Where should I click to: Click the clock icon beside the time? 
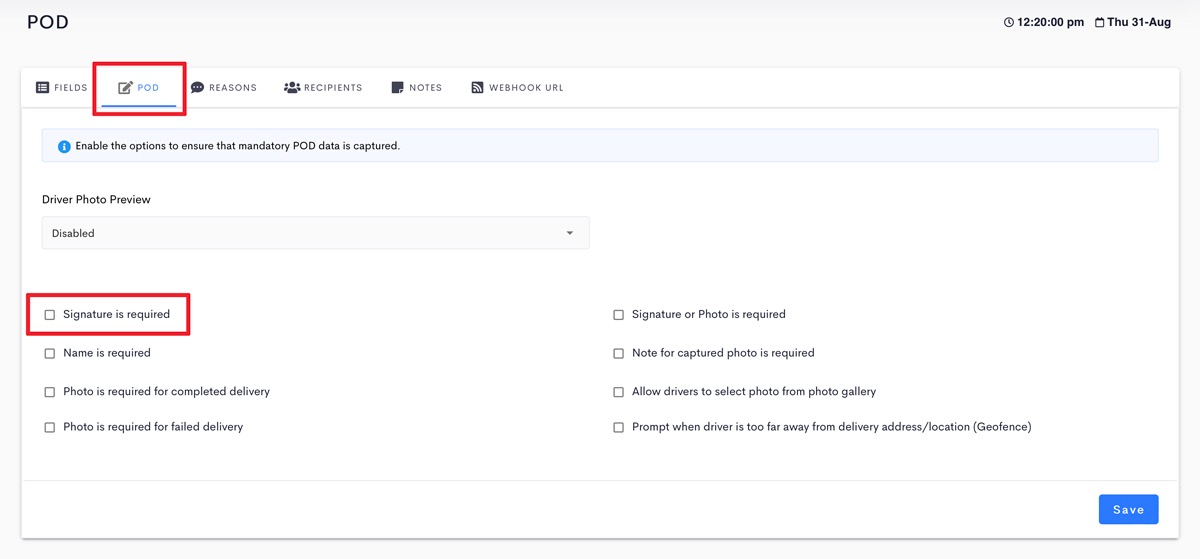(x=1008, y=23)
